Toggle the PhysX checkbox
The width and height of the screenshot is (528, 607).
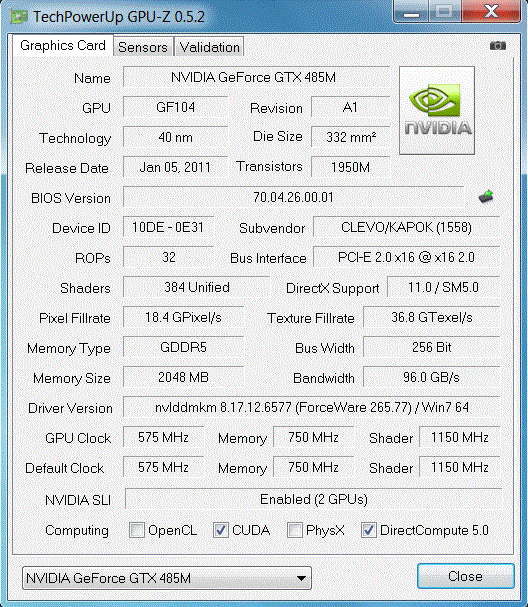click(295, 530)
